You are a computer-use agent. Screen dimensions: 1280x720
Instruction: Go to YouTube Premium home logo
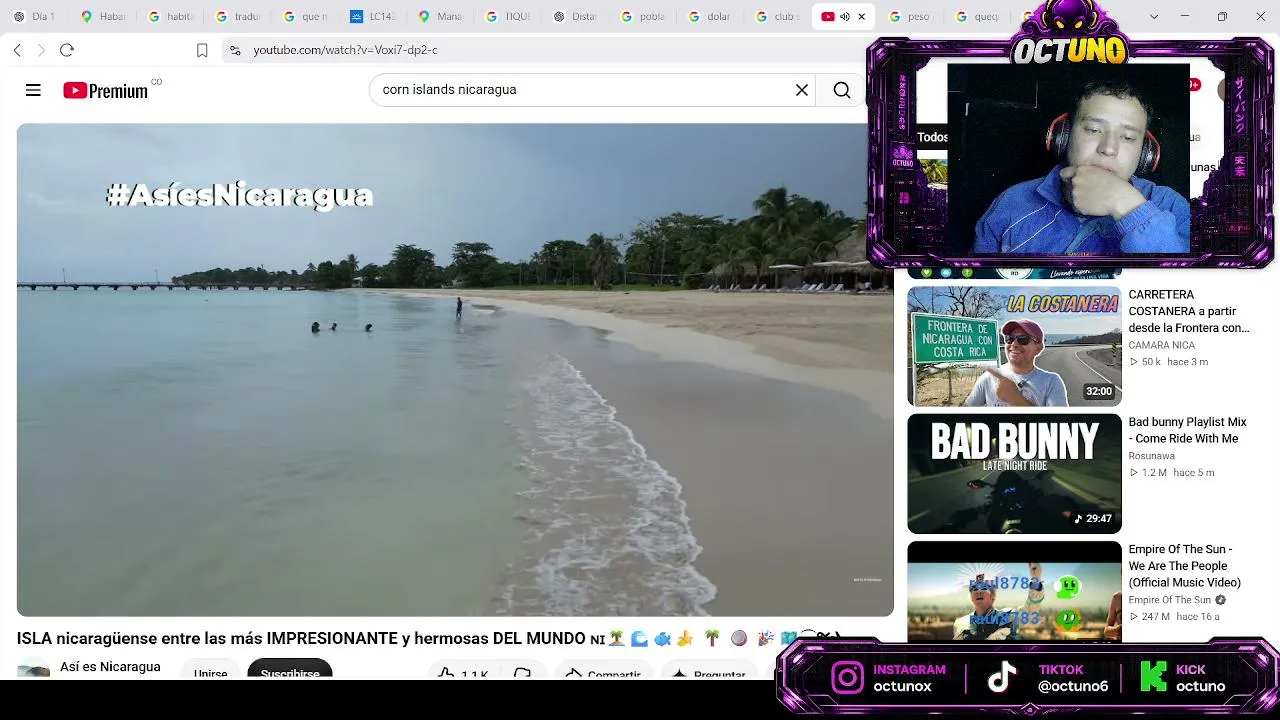pos(105,91)
